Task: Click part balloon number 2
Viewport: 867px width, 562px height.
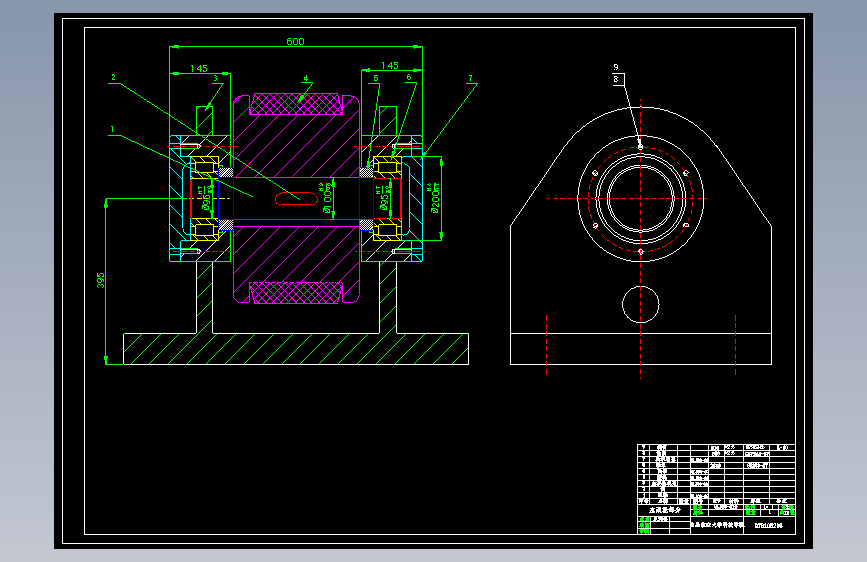Action: pos(113,77)
